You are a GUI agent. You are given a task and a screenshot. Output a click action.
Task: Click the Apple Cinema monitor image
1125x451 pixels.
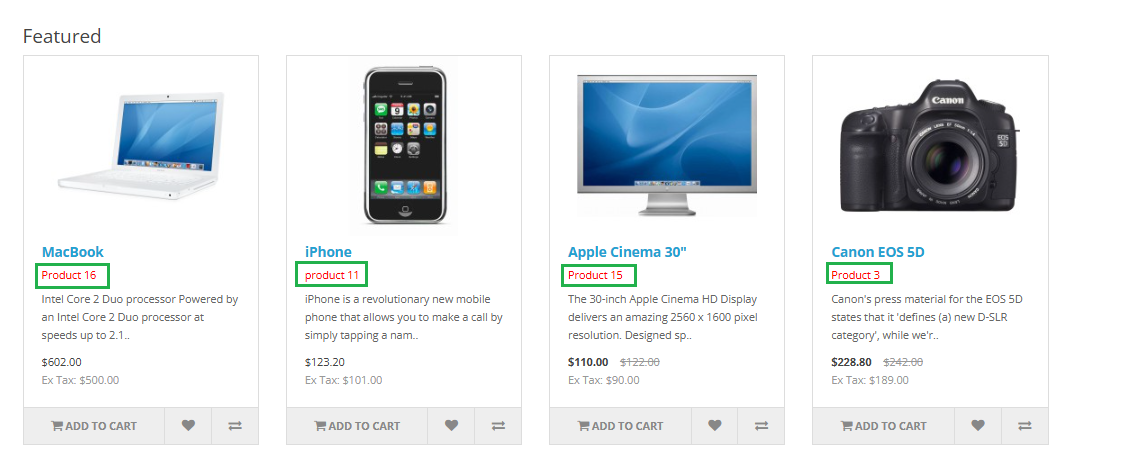pos(667,144)
